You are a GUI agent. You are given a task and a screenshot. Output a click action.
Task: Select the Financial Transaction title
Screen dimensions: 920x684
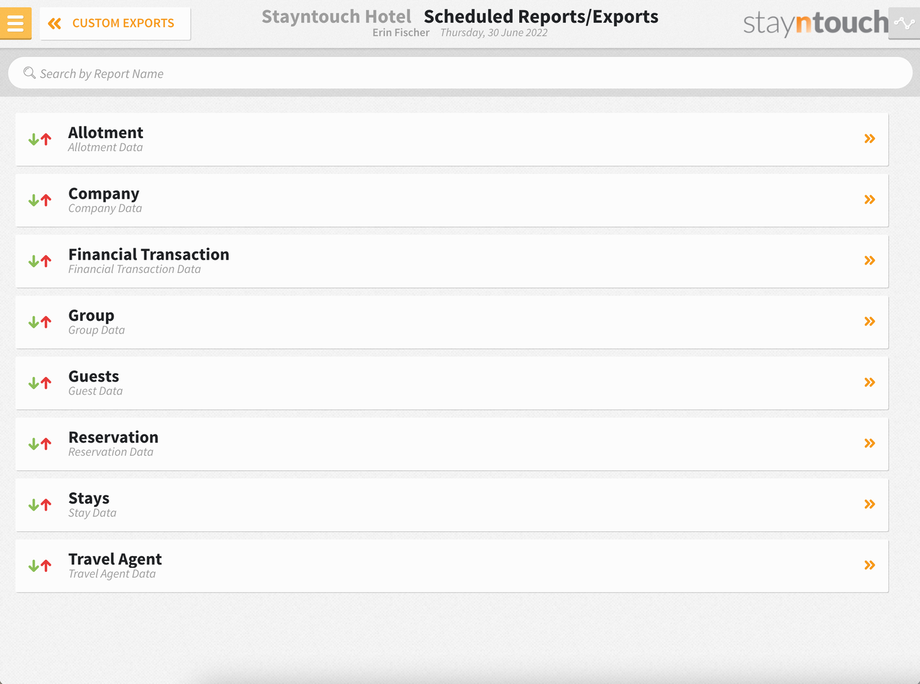[x=148, y=255]
